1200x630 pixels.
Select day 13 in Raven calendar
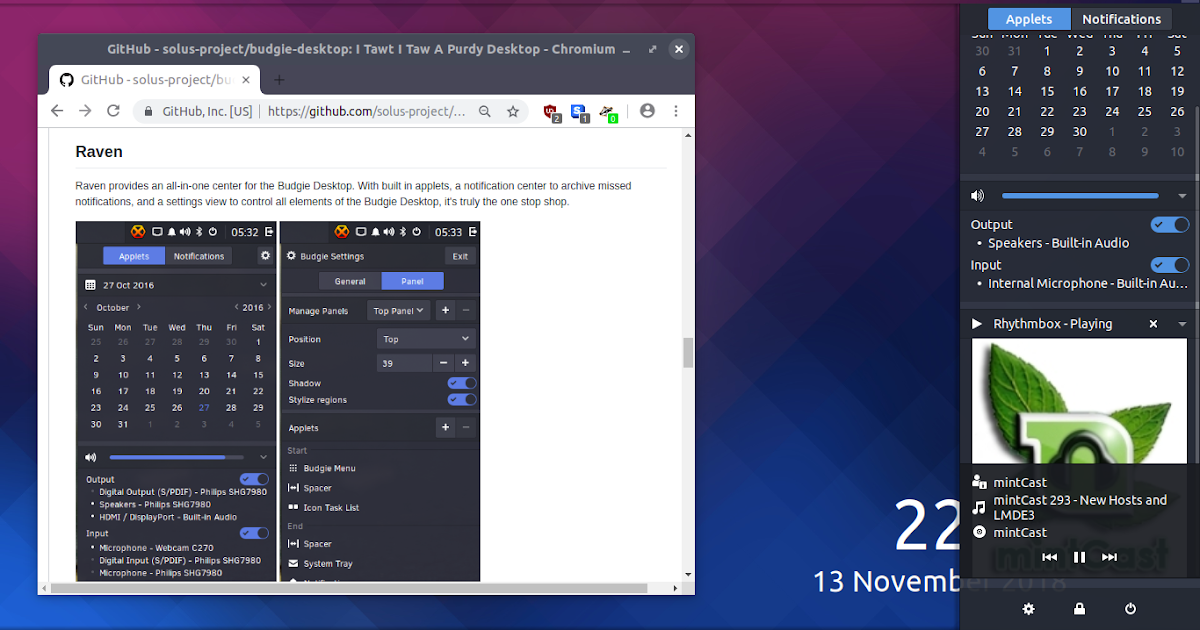[x=982, y=91]
